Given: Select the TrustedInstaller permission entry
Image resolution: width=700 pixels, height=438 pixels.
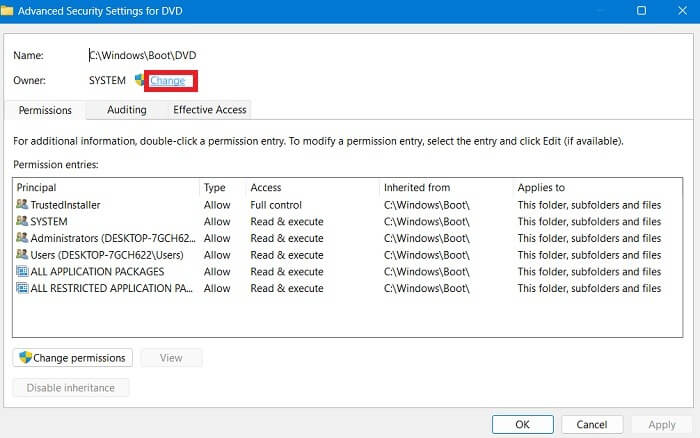Looking at the screenshot, I should point(347,205).
